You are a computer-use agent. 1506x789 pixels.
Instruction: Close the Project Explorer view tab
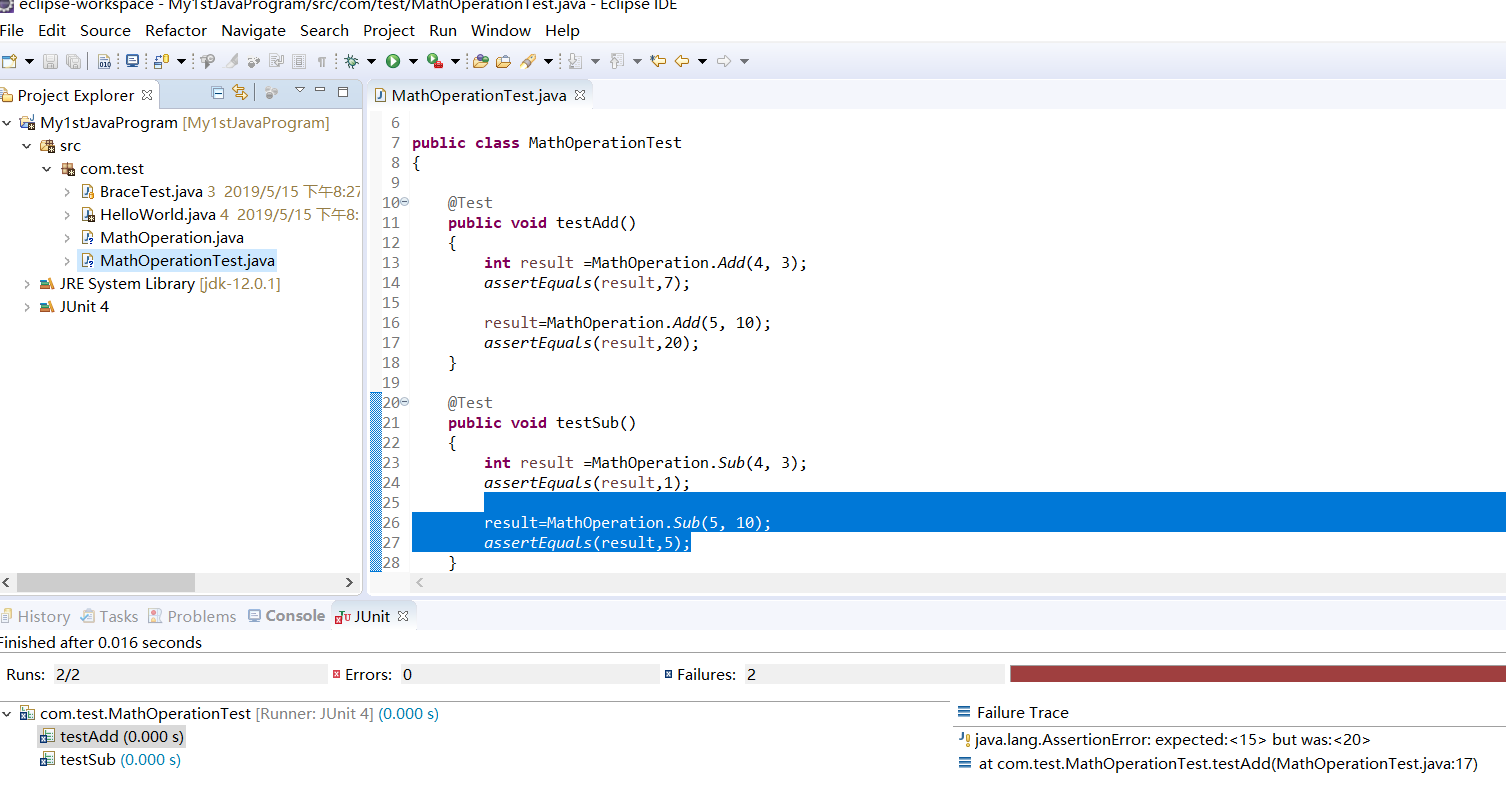147,95
